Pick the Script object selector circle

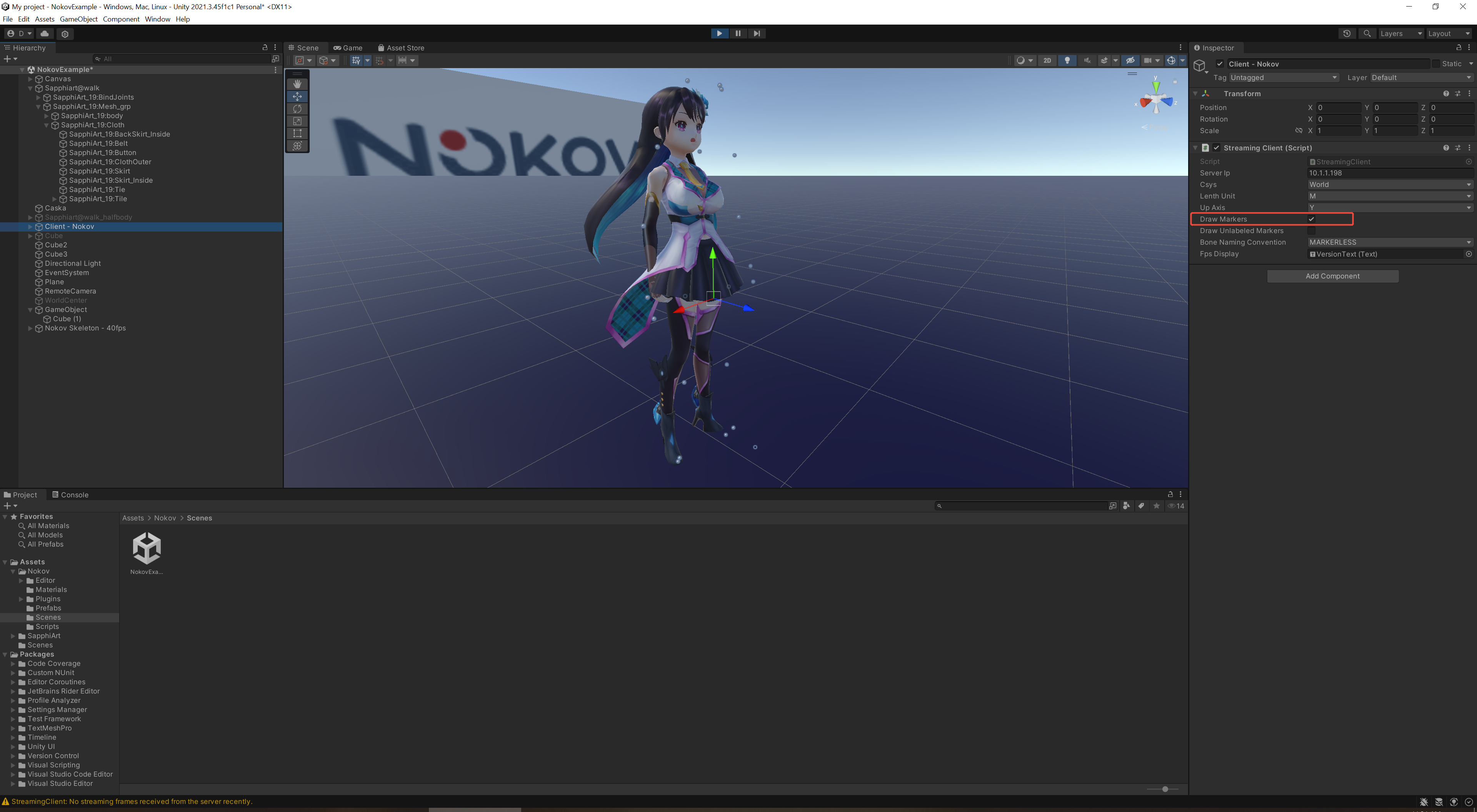pos(1469,162)
